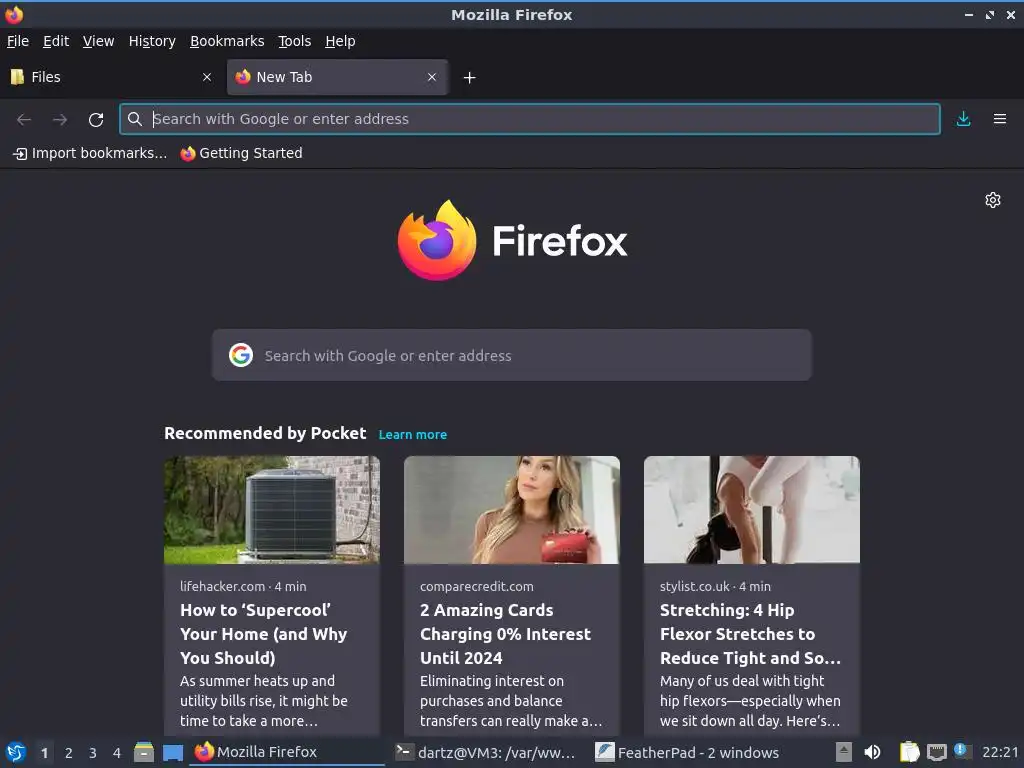Minimize the Firefox window

click(x=968, y=14)
